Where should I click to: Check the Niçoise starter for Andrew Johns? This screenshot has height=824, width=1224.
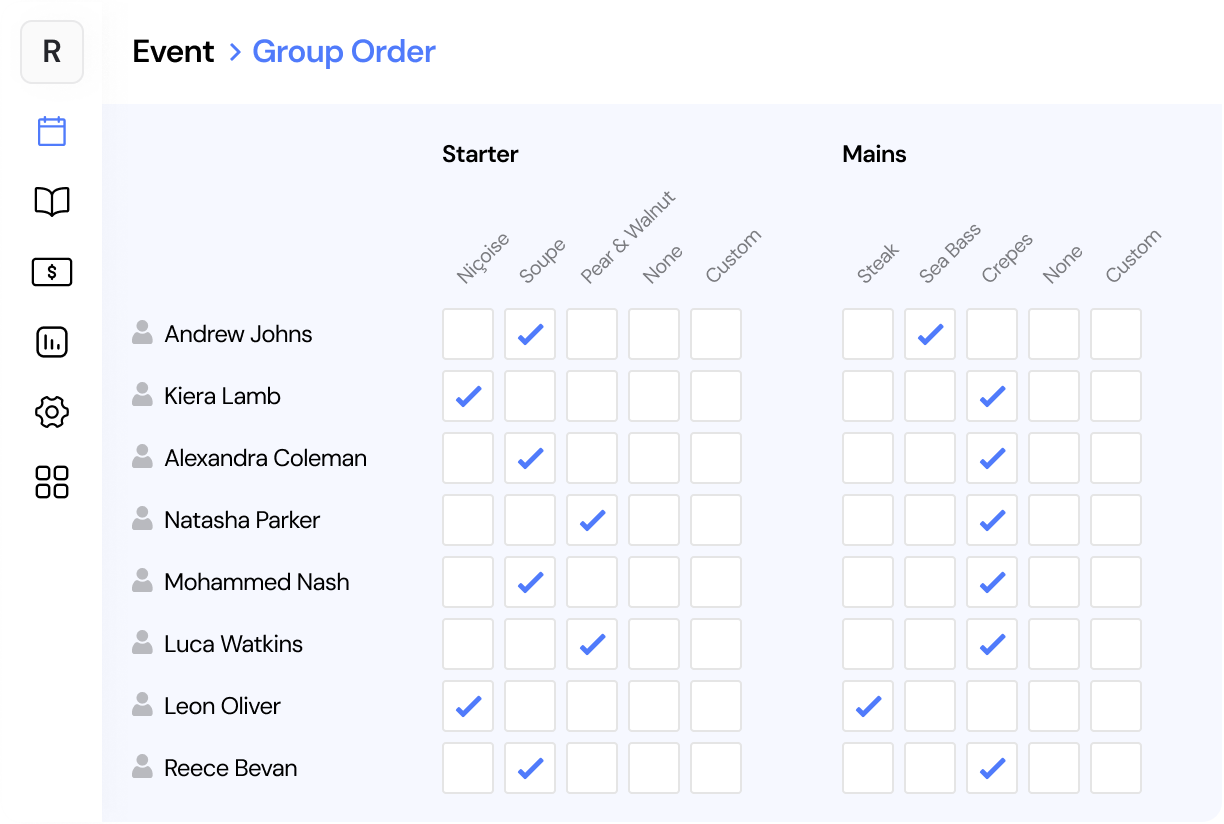pos(468,334)
